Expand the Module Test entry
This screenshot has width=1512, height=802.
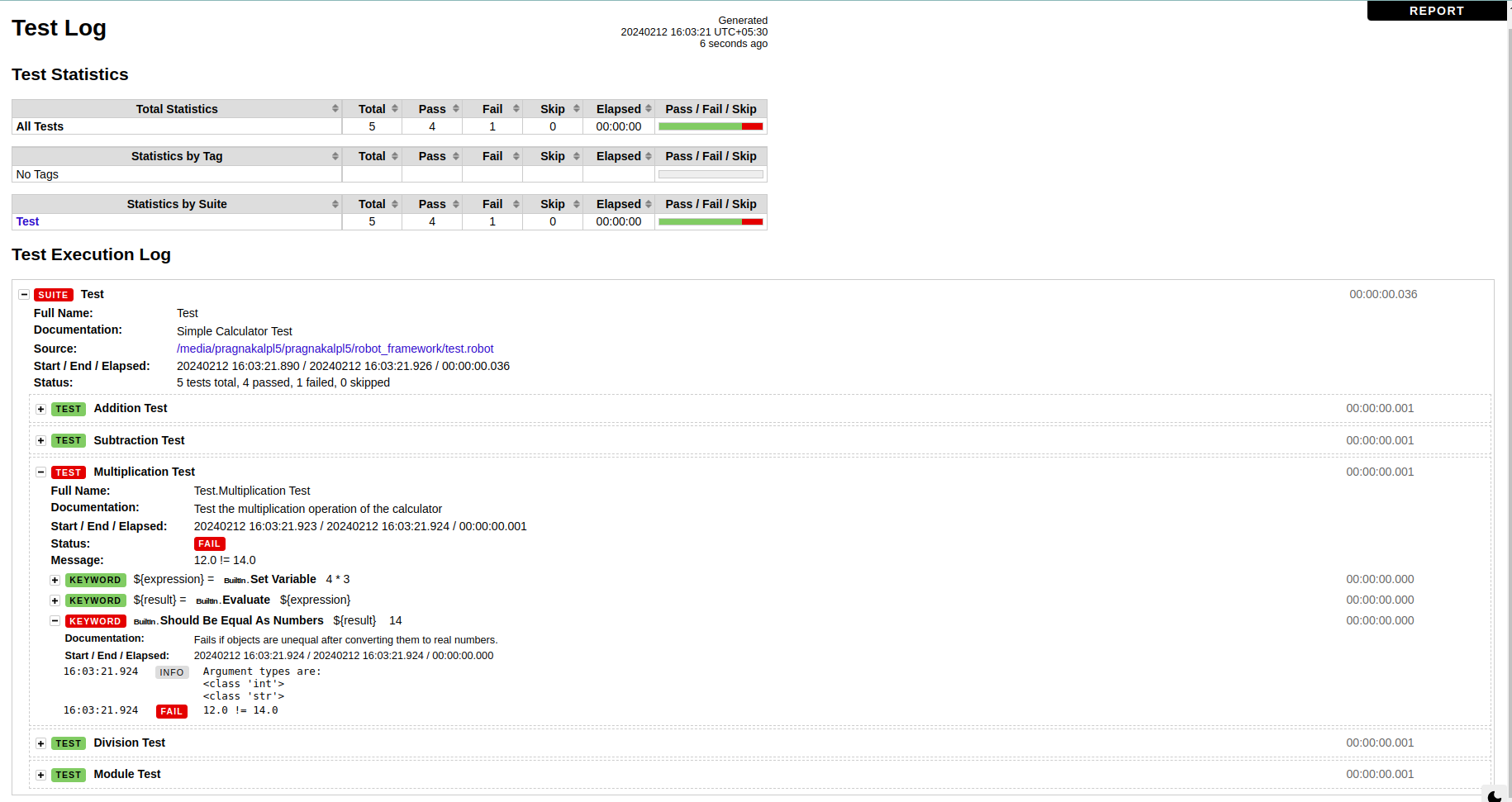(x=40, y=775)
